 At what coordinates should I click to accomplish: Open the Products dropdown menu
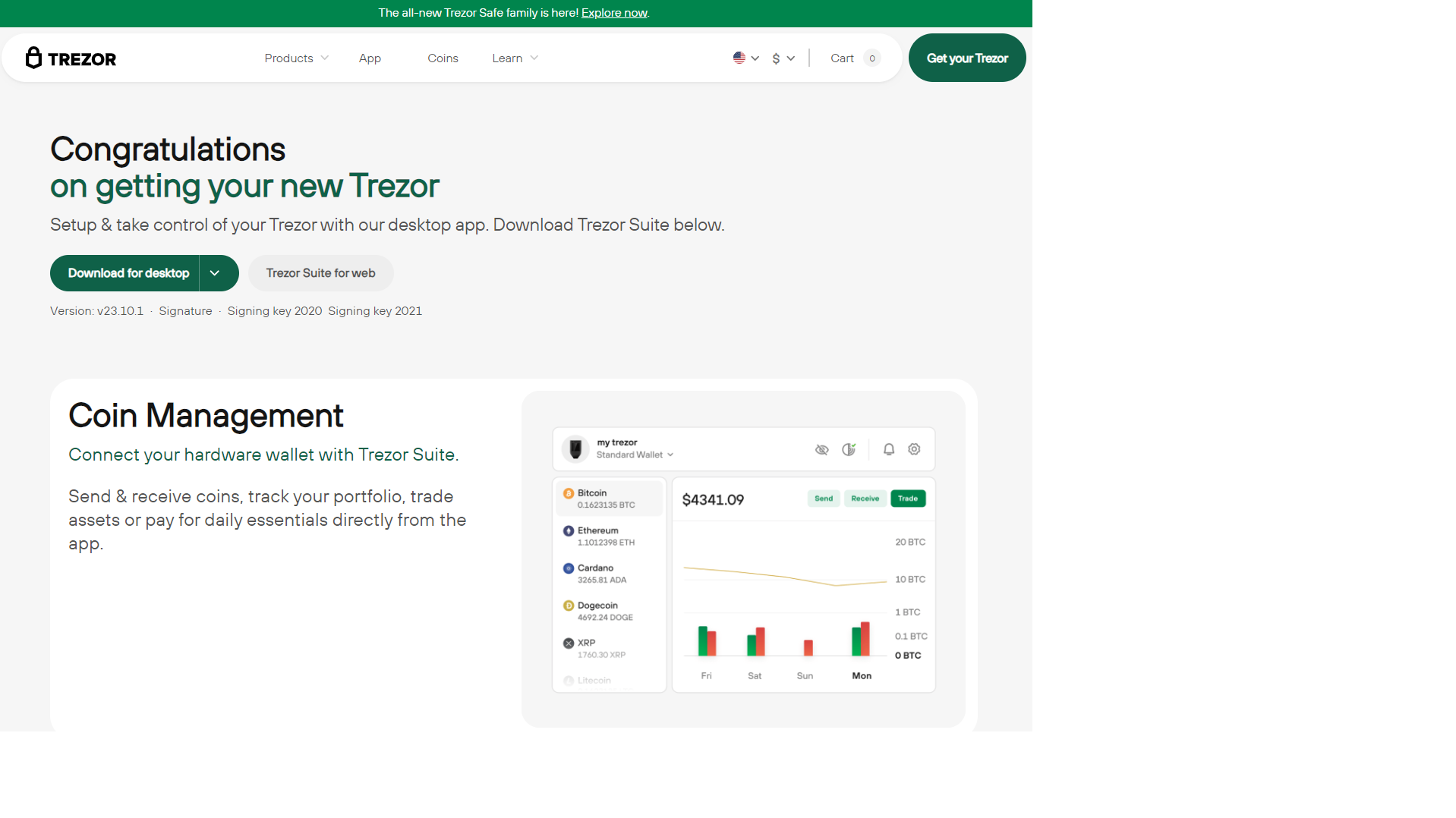pyautogui.click(x=296, y=58)
